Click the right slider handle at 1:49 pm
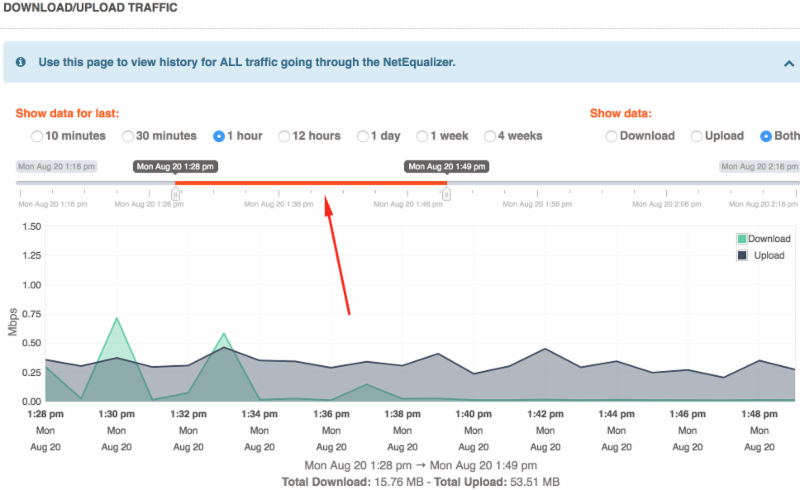 tap(447, 194)
